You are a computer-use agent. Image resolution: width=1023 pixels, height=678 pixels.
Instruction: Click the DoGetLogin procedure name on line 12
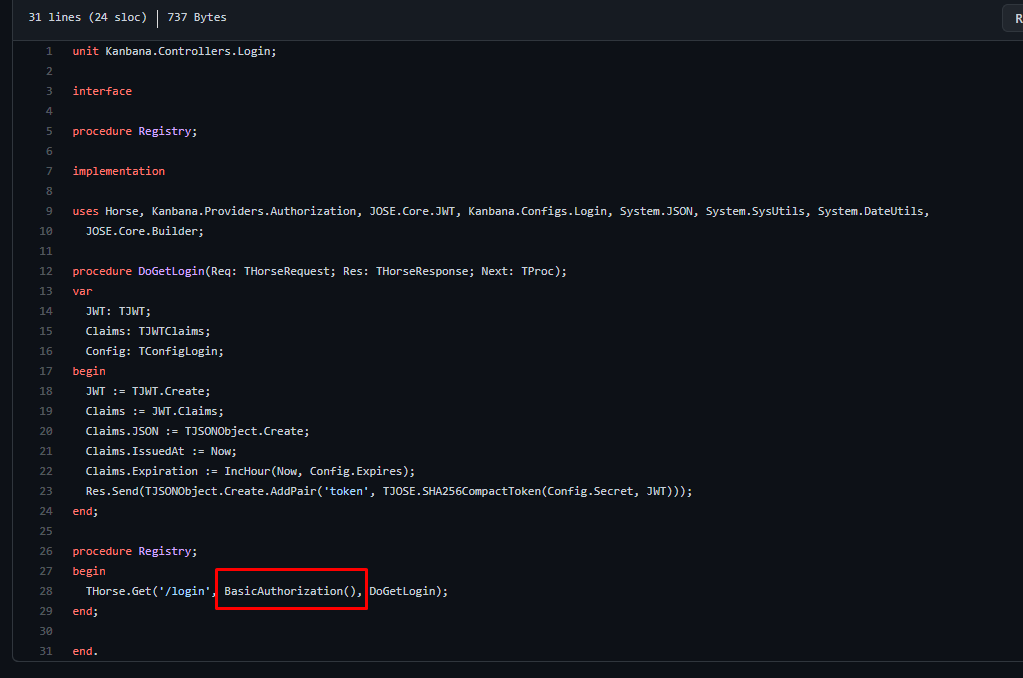tap(172, 271)
